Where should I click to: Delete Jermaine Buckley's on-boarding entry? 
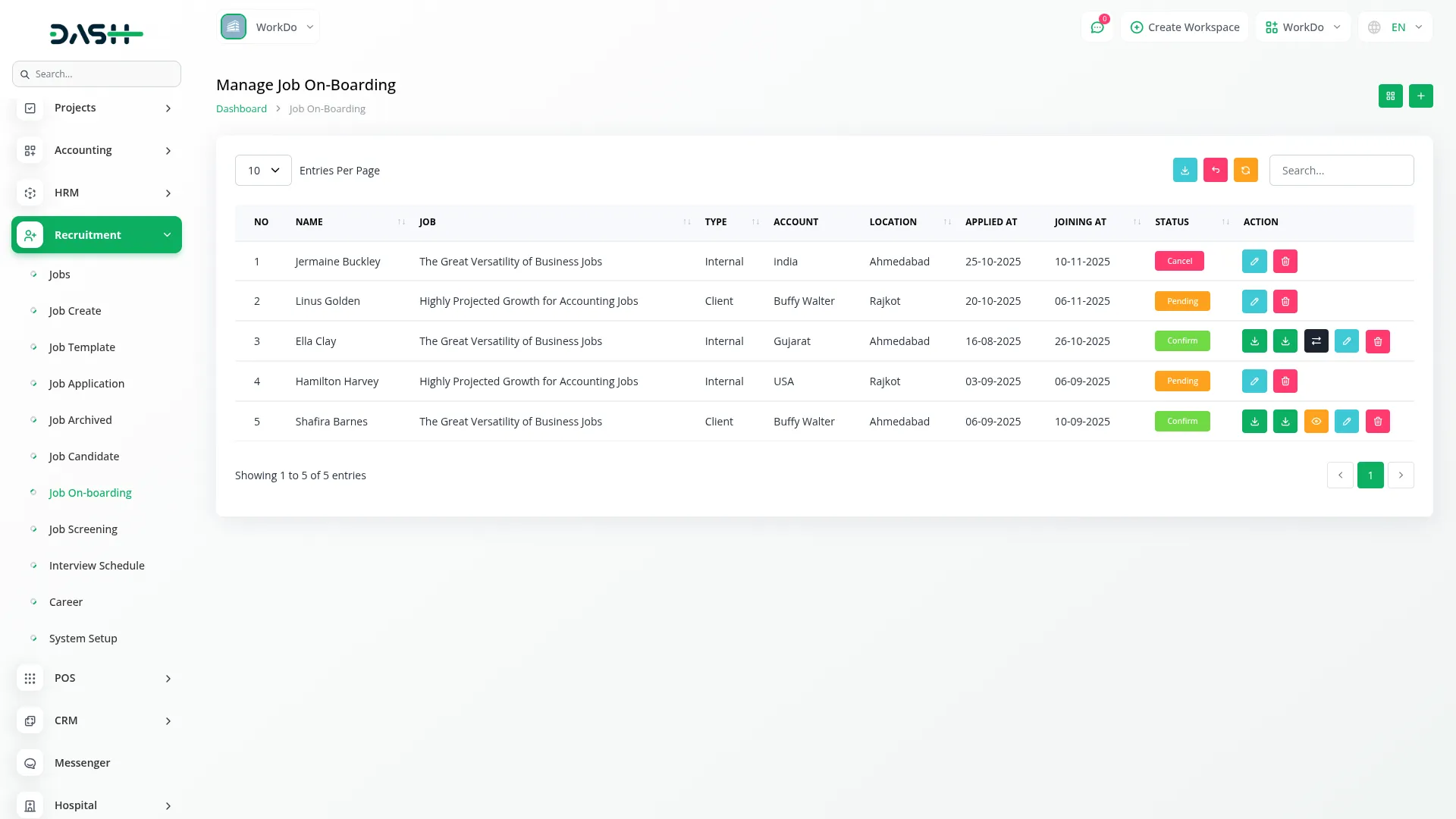(x=1285, y=262)
